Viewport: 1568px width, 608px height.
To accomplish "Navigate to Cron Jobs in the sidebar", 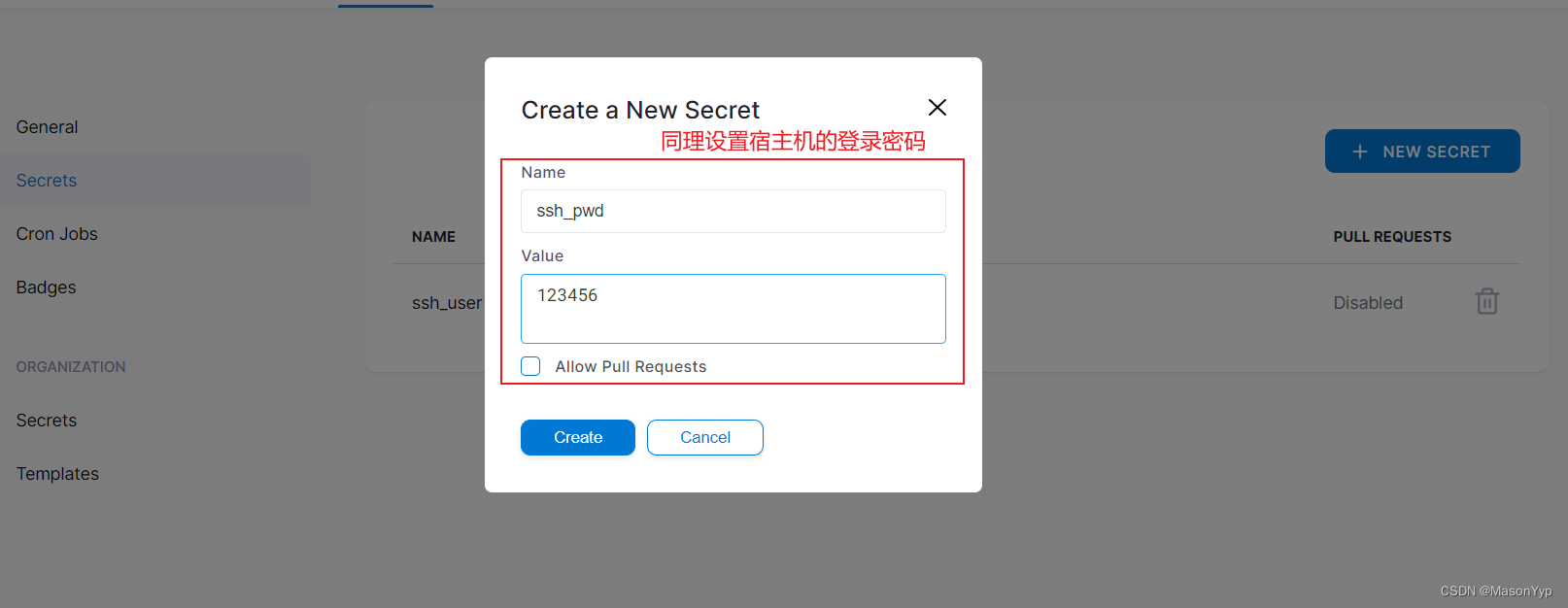I will coord(56,233).
